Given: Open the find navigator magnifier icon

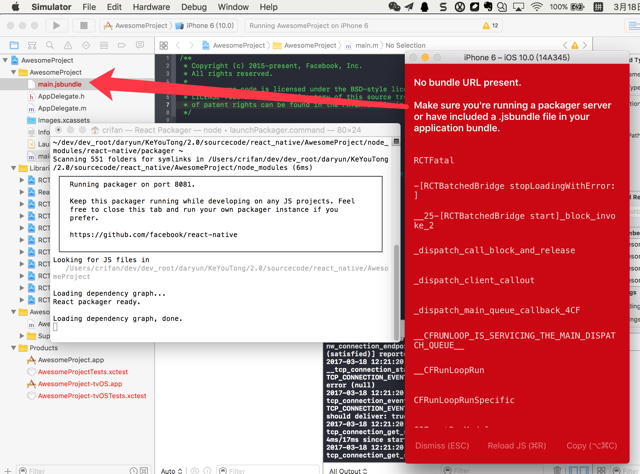Looking at the screenshot, I should pyautogui.click(x=50, y=45).
